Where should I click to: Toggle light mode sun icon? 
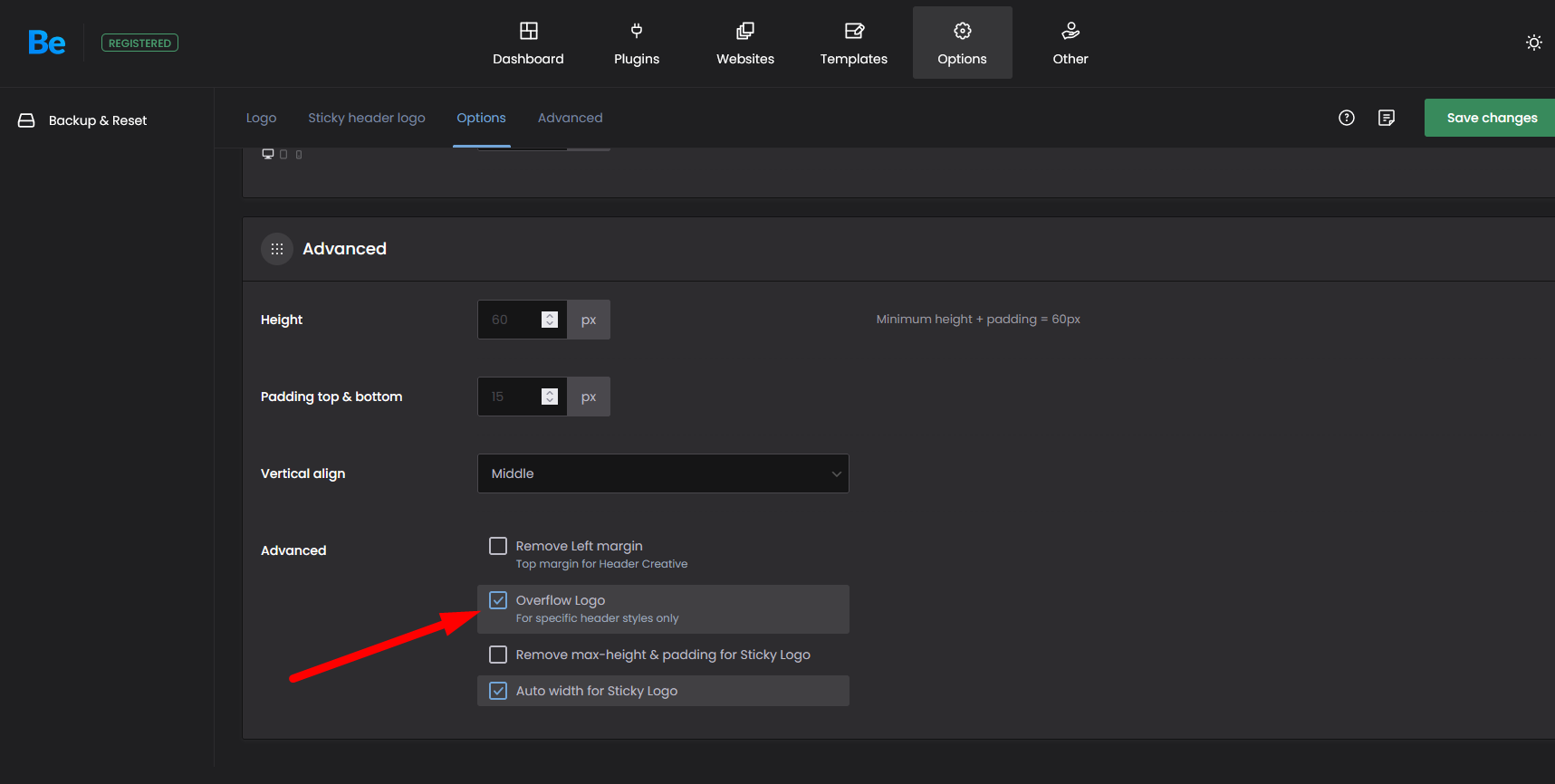tap(1533, 43)
